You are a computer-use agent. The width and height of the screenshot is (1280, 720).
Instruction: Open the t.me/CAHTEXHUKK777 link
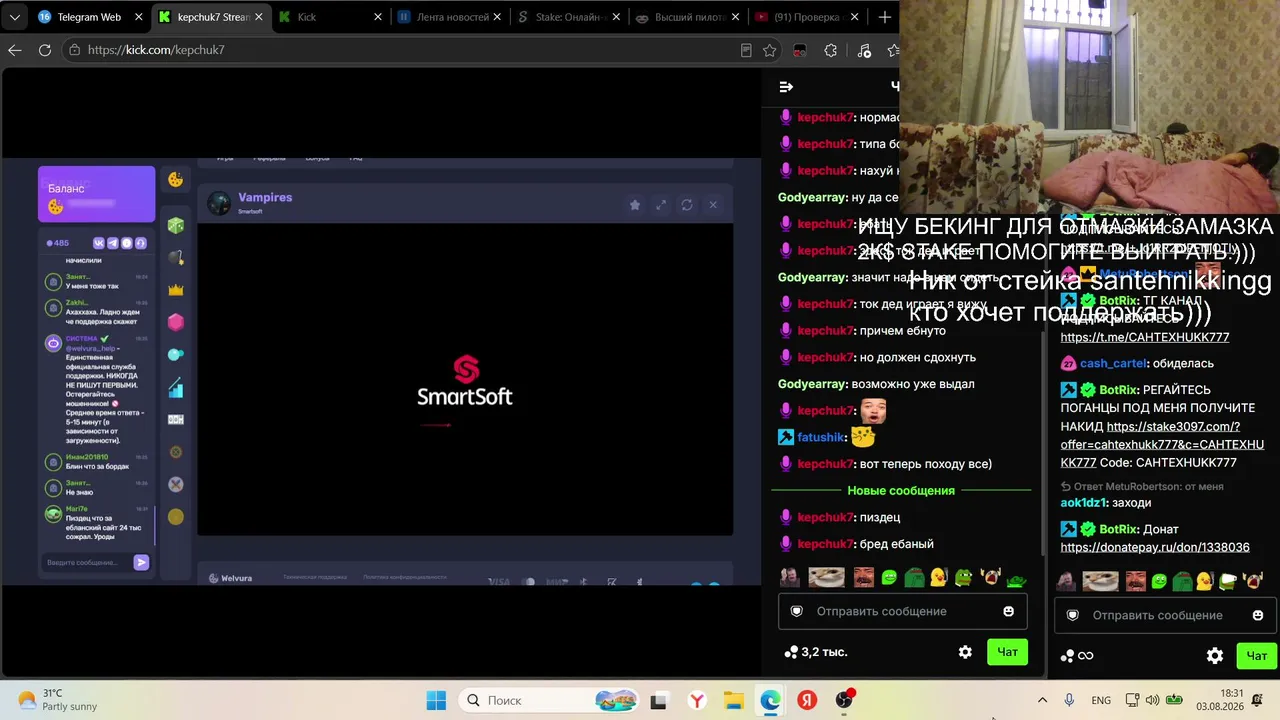click(x=1145, y=337)
